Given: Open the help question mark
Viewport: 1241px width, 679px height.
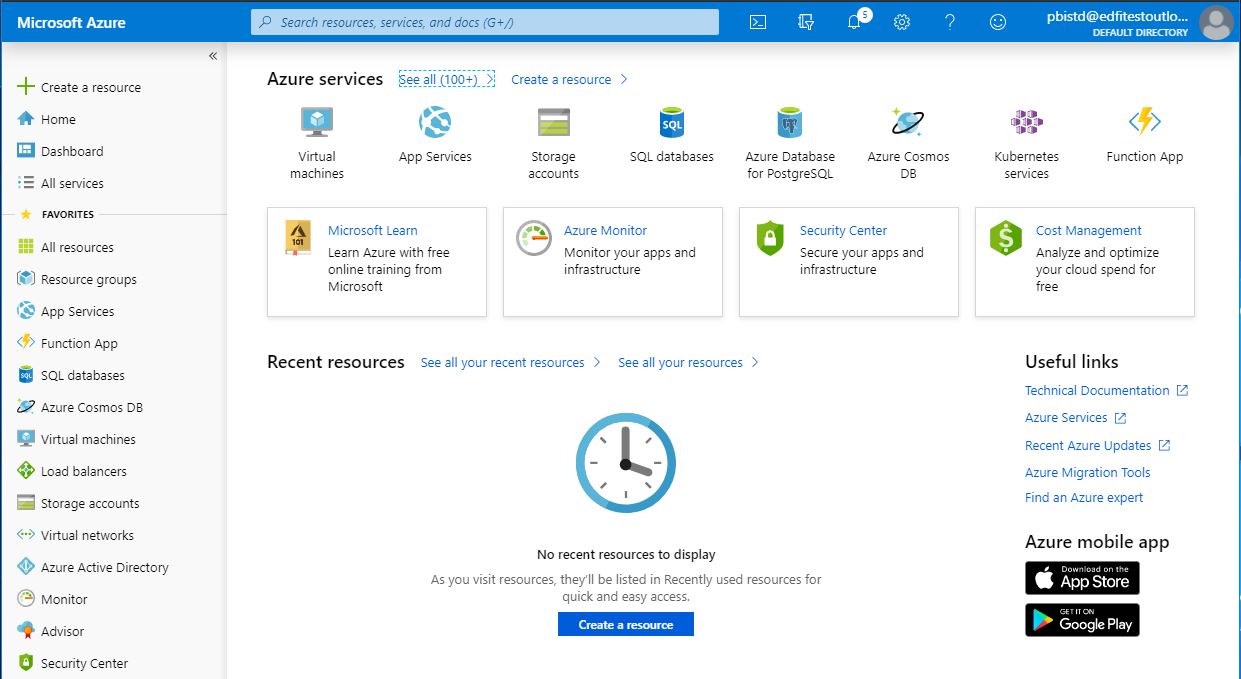Looking at the screenshot, I should coord(950,22).
